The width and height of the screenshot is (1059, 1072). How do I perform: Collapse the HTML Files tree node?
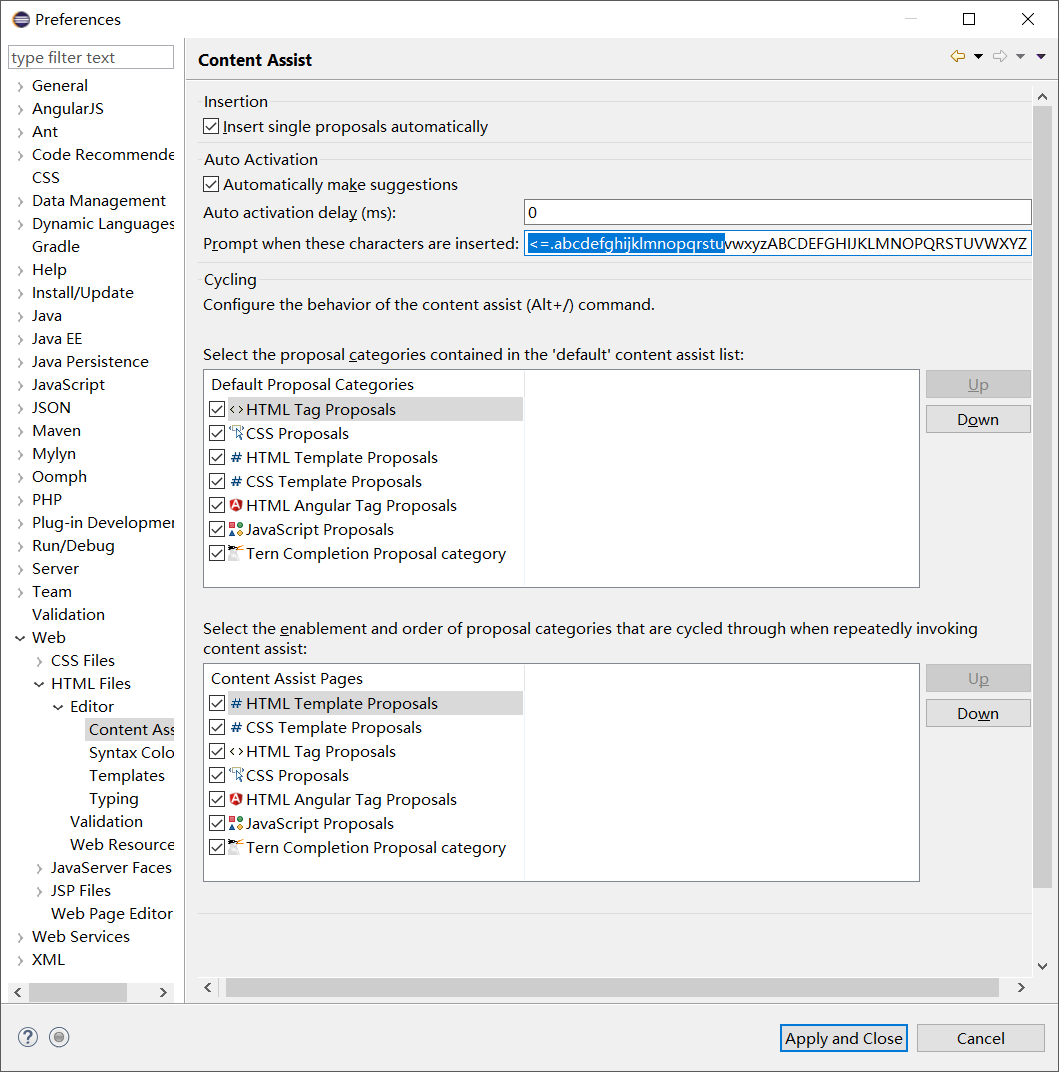pyautogui.click(x=39, y=684)
